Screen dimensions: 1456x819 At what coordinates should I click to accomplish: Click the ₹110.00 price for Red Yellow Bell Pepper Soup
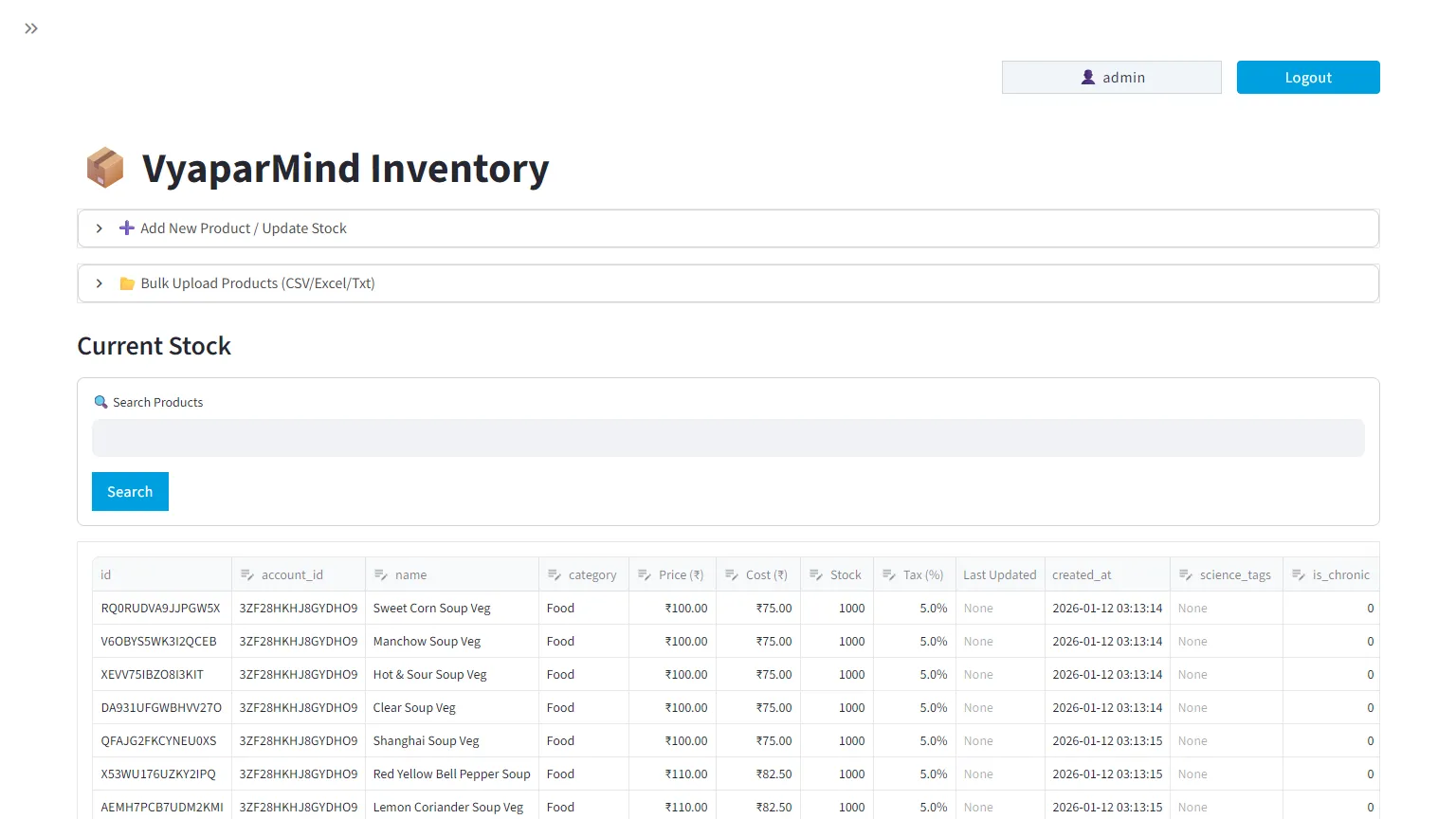673,773
